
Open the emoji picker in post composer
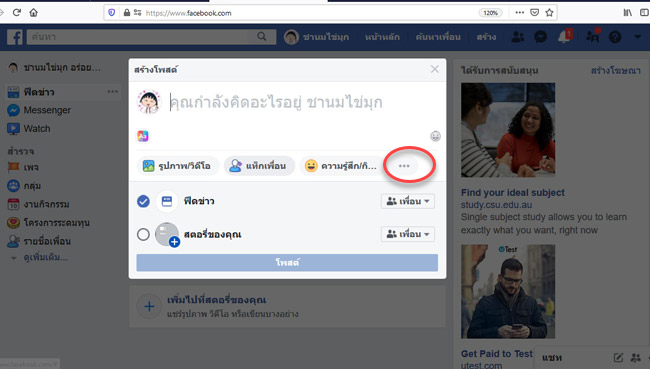coord(435,136)
